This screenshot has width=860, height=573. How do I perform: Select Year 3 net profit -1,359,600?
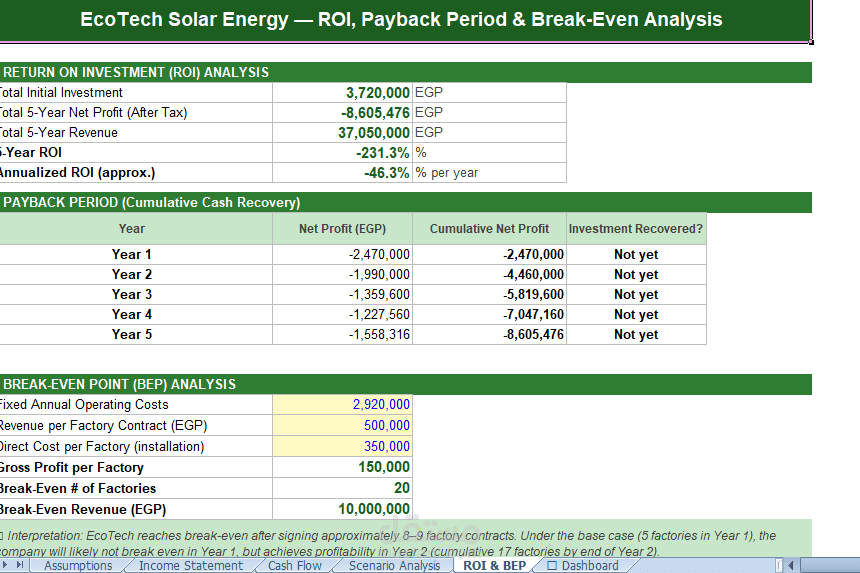pyautogui.click(x=342, y=294)
